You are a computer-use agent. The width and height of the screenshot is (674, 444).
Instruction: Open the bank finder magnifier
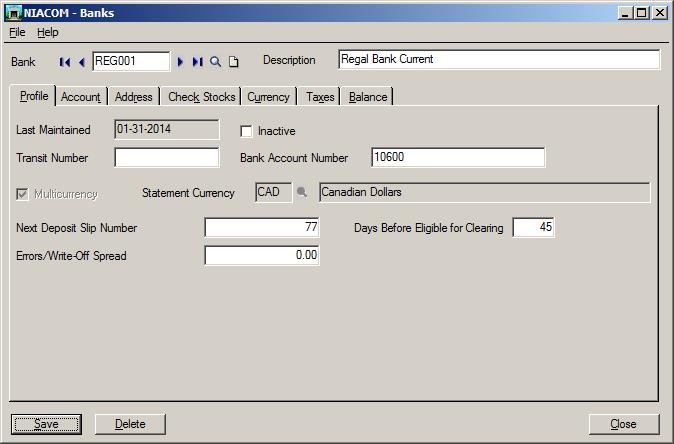pyautogui.click(x=215, y=62)
